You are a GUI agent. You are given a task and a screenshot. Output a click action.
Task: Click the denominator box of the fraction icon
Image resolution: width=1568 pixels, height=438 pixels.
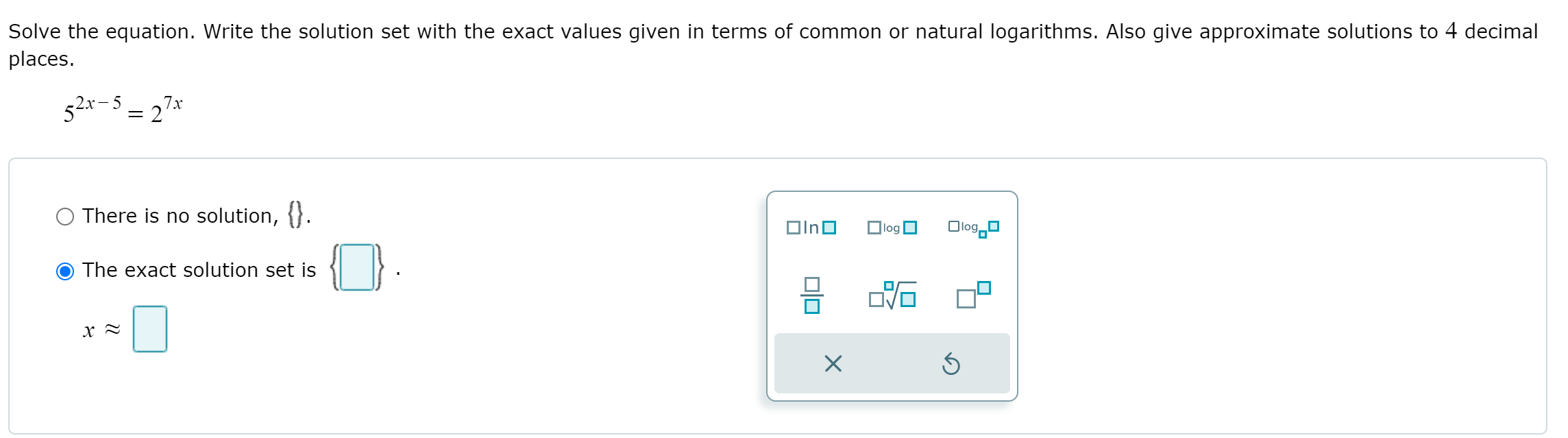coord(811,306)
